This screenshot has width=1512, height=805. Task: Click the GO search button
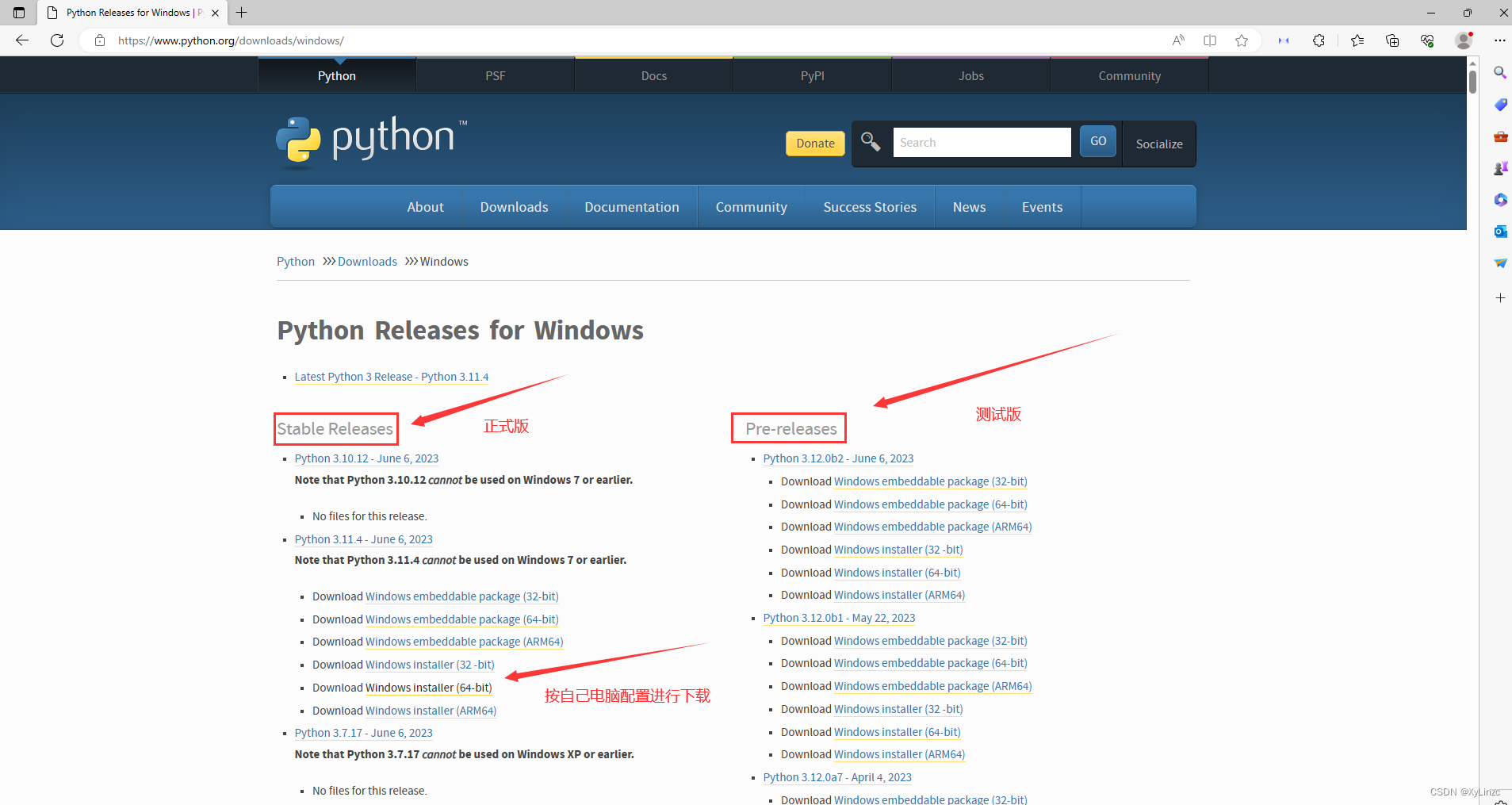[1097, 141]
